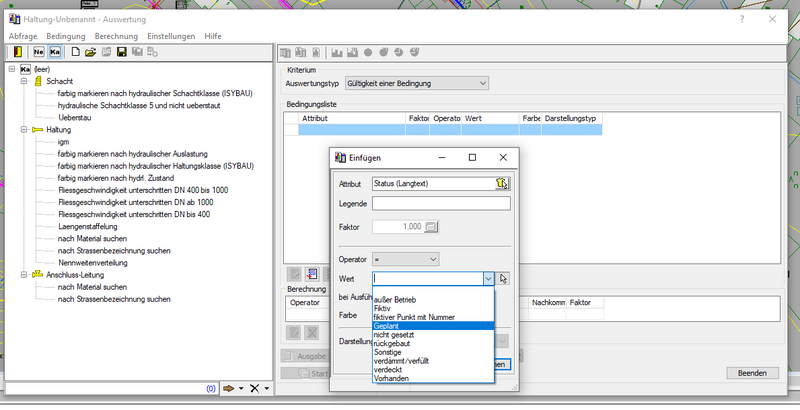Save the query with the floppy disk icon
The height and width of the screenshot is (410, 800).
(121, 52)
